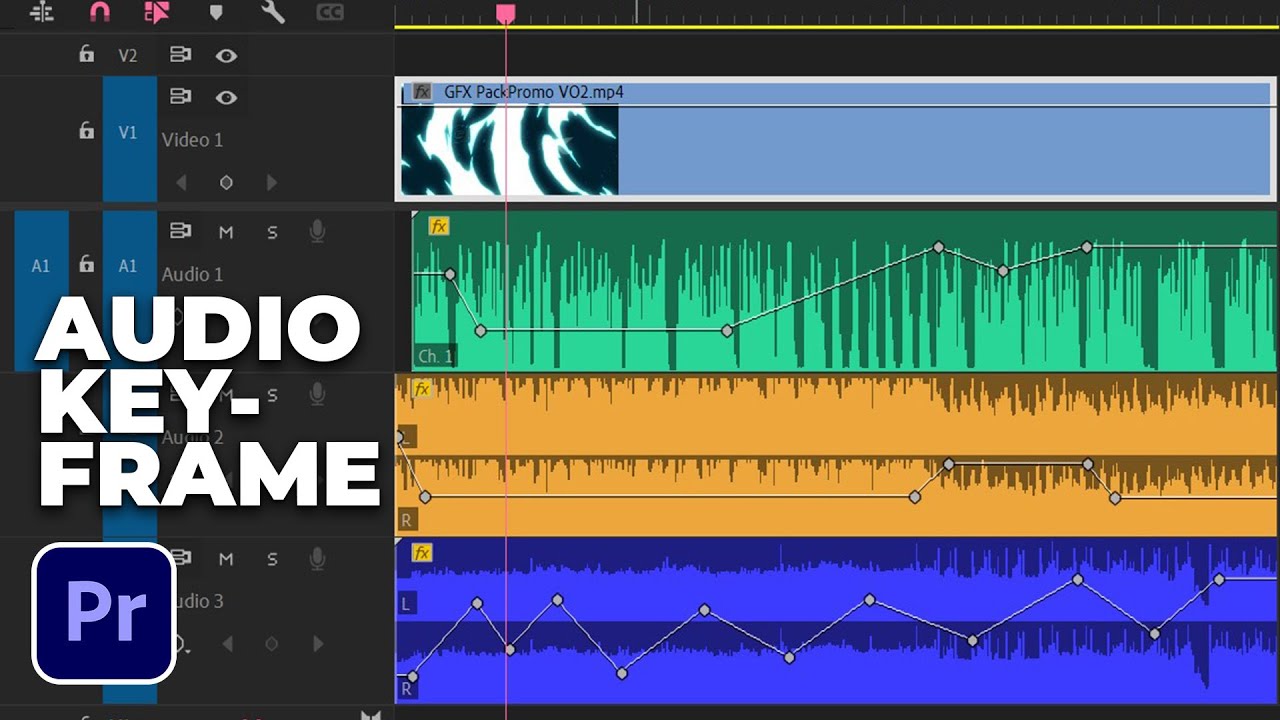Click the V1 track targeting button
1280x720 pixels.
pyautogui.click(x=129, y=133)
